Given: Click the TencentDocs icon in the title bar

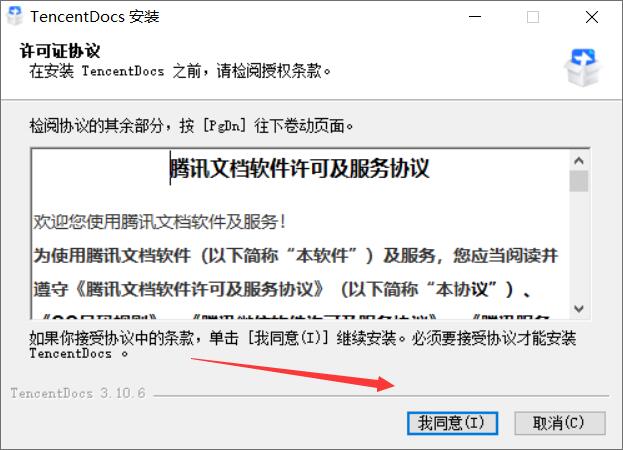Looking at the screenshot, I should (15, 16).
